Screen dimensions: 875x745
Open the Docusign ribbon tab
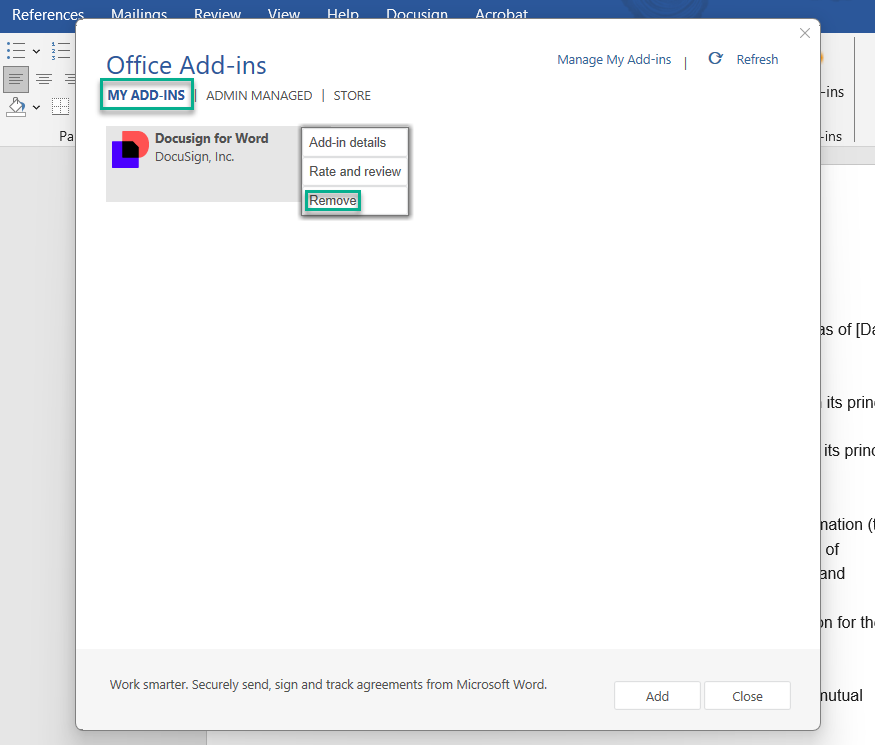[x=417, y=14]
